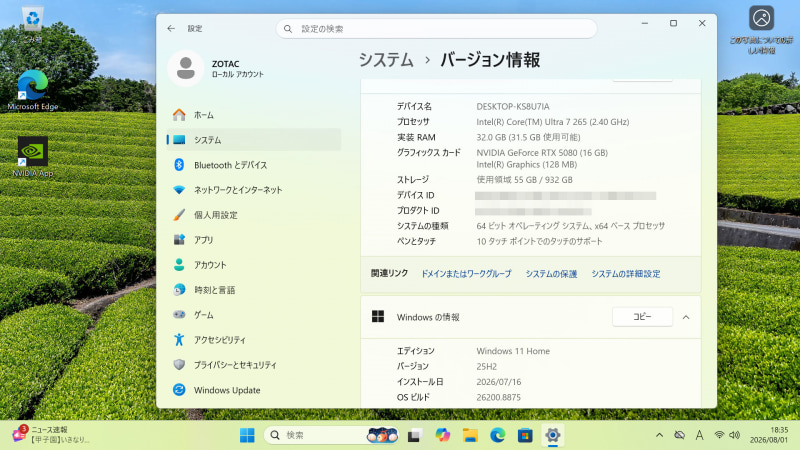The image size is (800, 450).
Task: Collapse the Windows の情報 section
Action: point(686,317)
